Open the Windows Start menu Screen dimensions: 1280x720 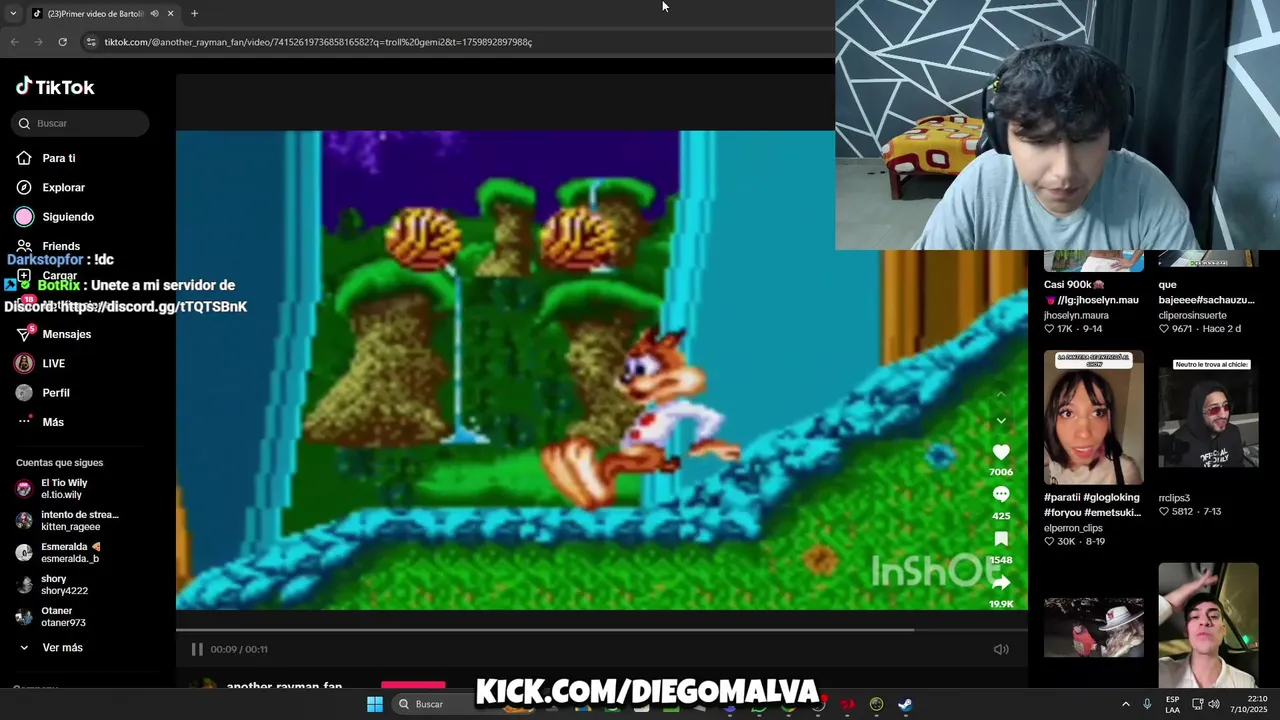[375, 704]
